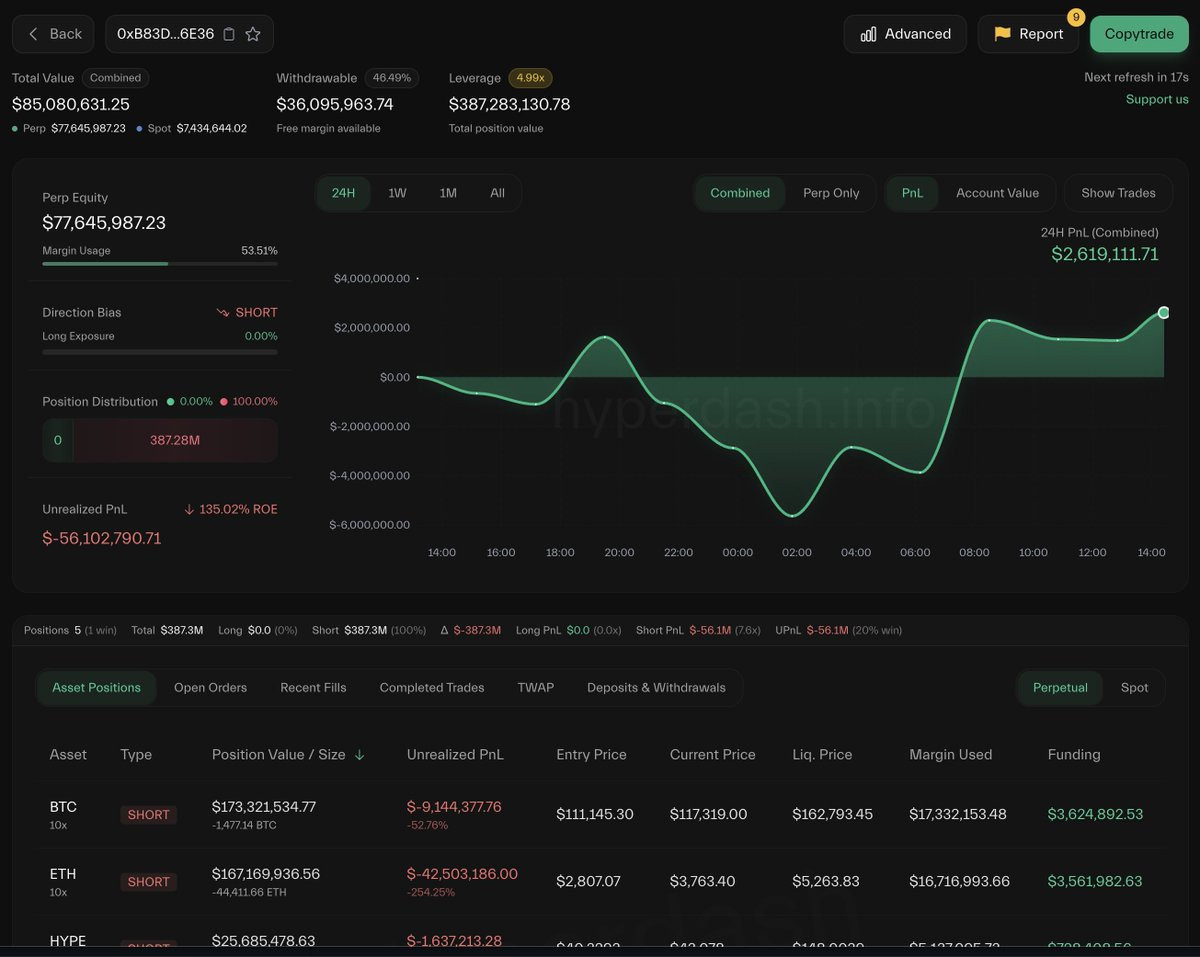Click the 46.49% withdrawable badge
1200x957 pixels.
click(x=392, y=77)
